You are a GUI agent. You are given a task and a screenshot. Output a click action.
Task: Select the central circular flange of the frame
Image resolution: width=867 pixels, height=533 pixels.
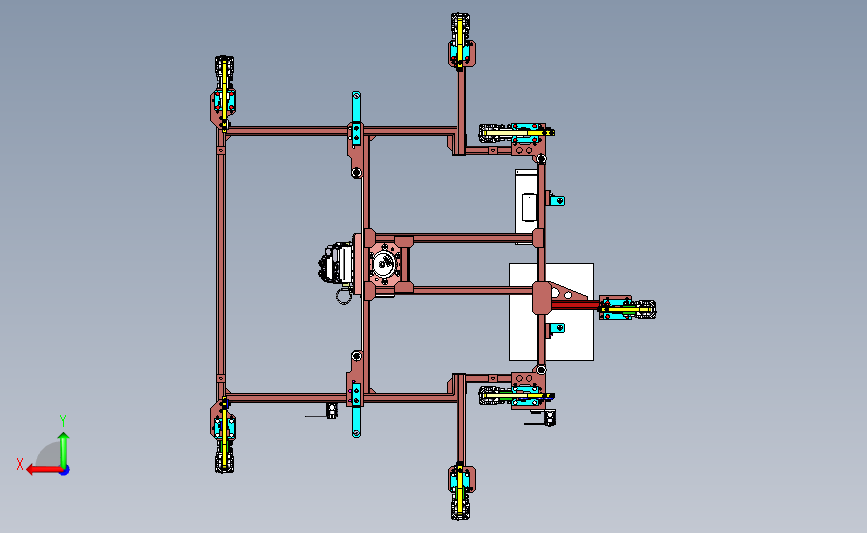[384, 264]
